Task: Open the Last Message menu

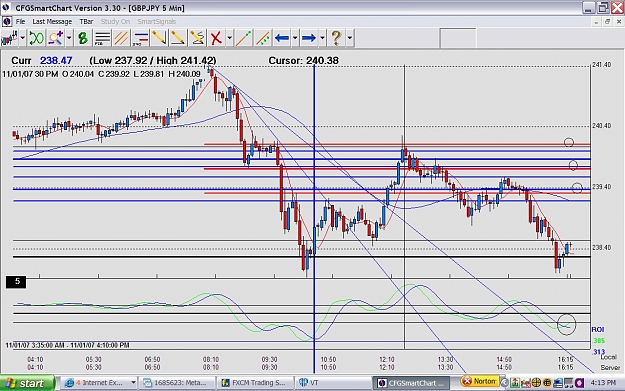Action: click(52, 22)
